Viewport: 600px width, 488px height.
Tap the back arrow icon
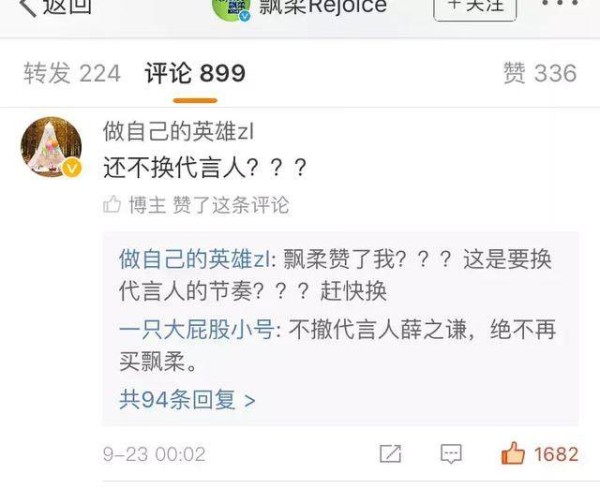click(28, 7)
